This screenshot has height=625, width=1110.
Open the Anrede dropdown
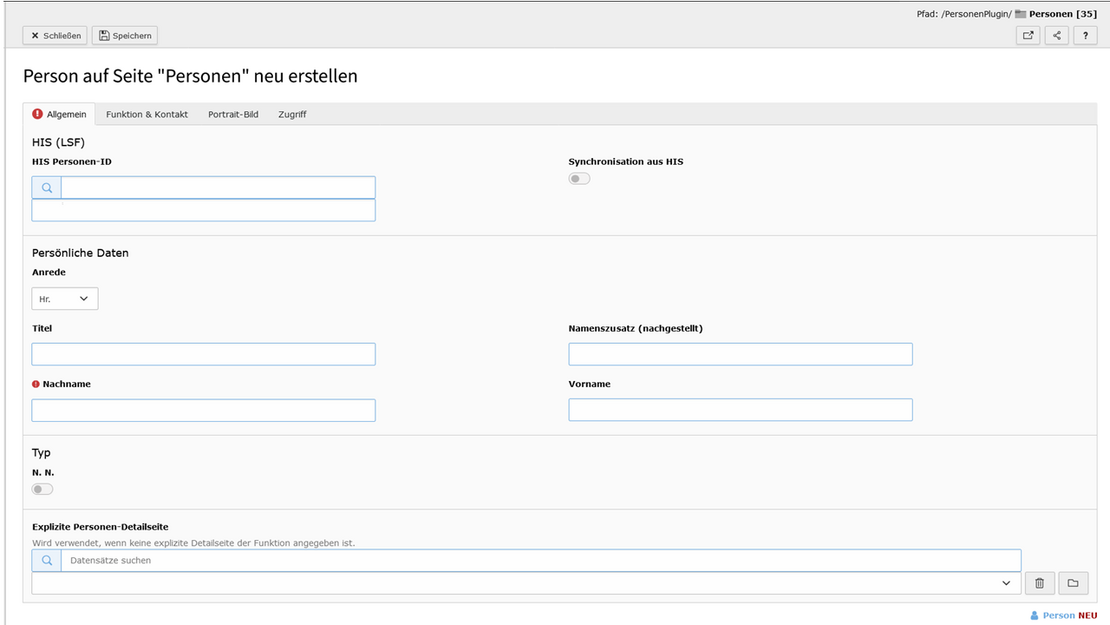(65, 299)
